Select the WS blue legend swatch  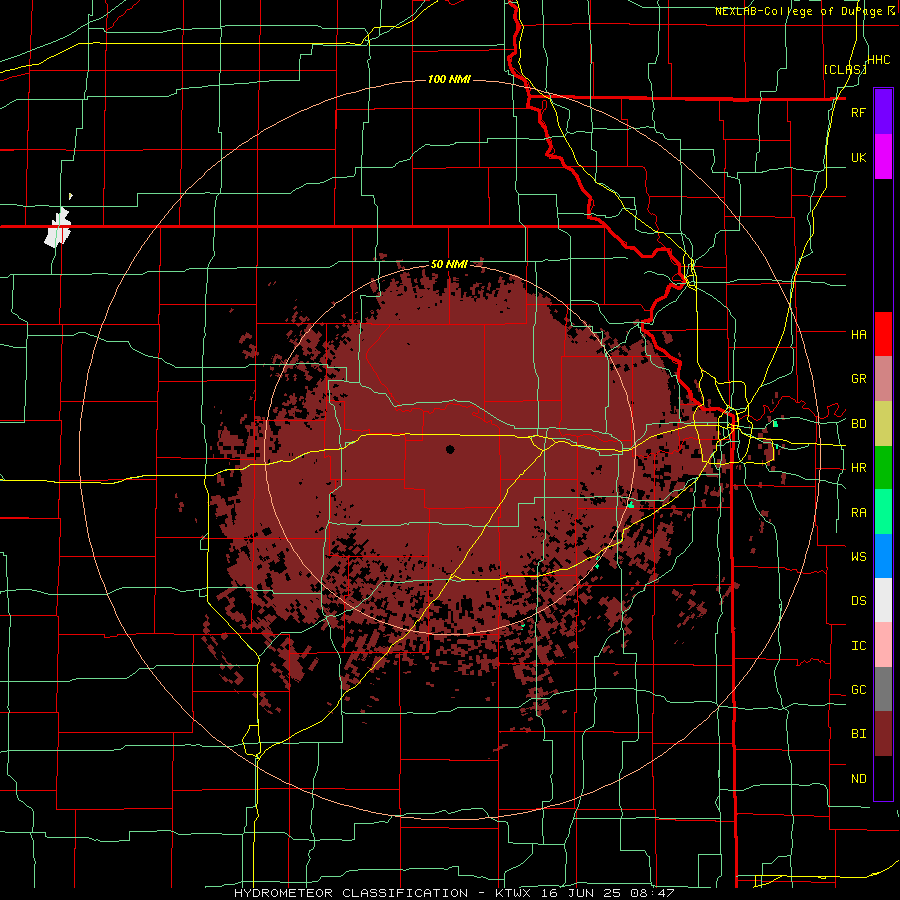click(883, 556)
